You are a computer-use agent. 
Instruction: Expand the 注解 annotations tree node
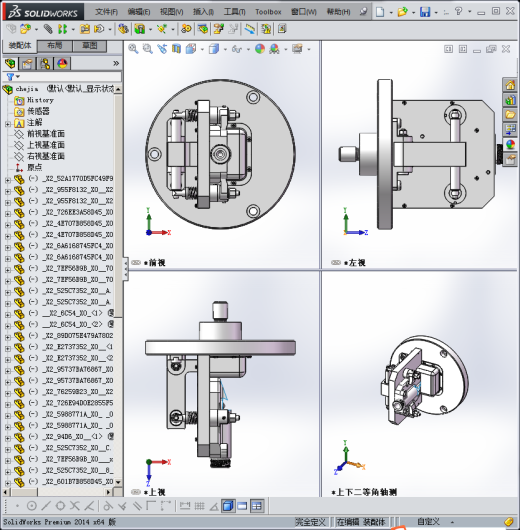click(7, 124)
